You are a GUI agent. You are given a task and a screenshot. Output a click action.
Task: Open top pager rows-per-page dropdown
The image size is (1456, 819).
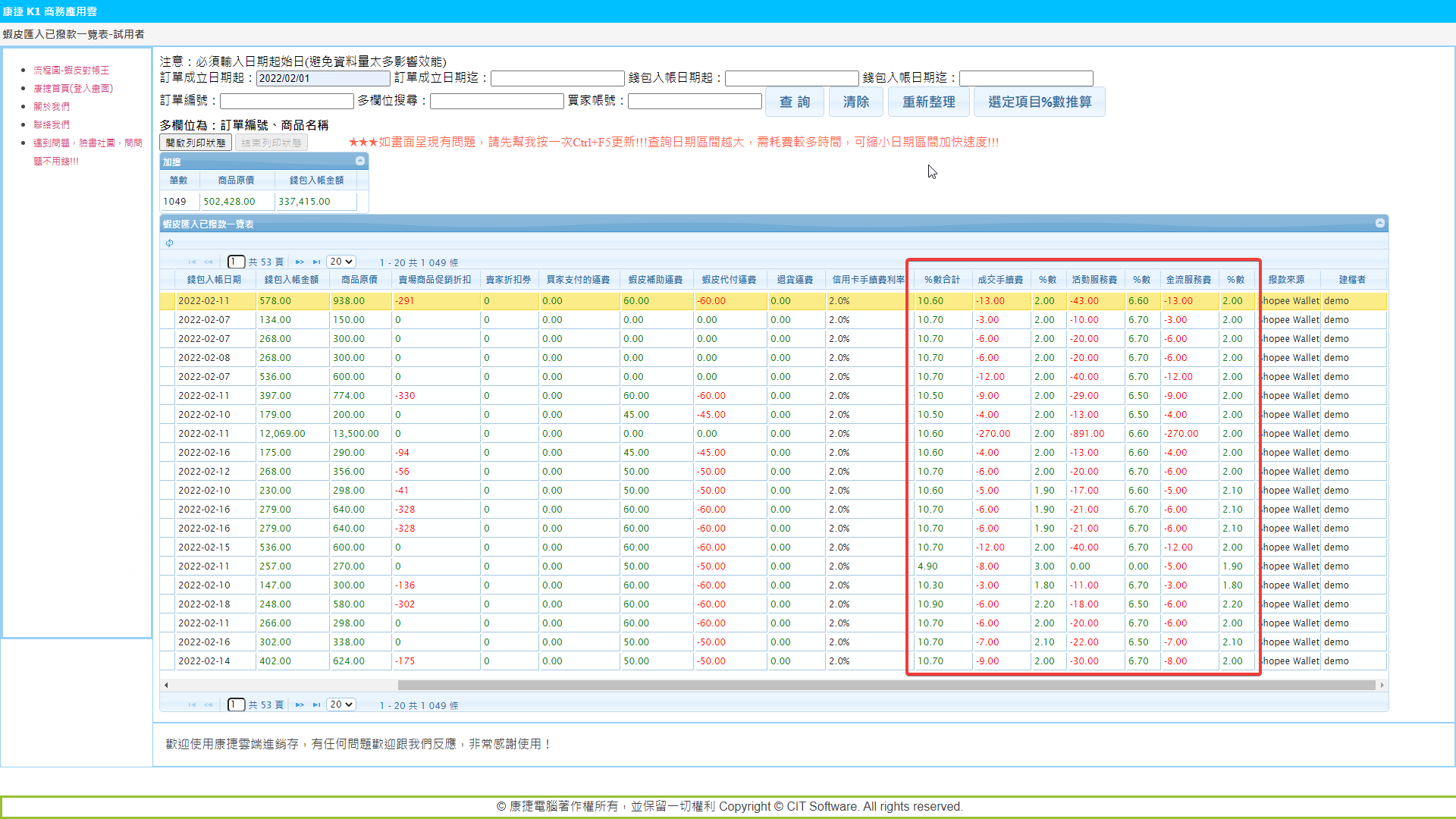pos(340,262)
